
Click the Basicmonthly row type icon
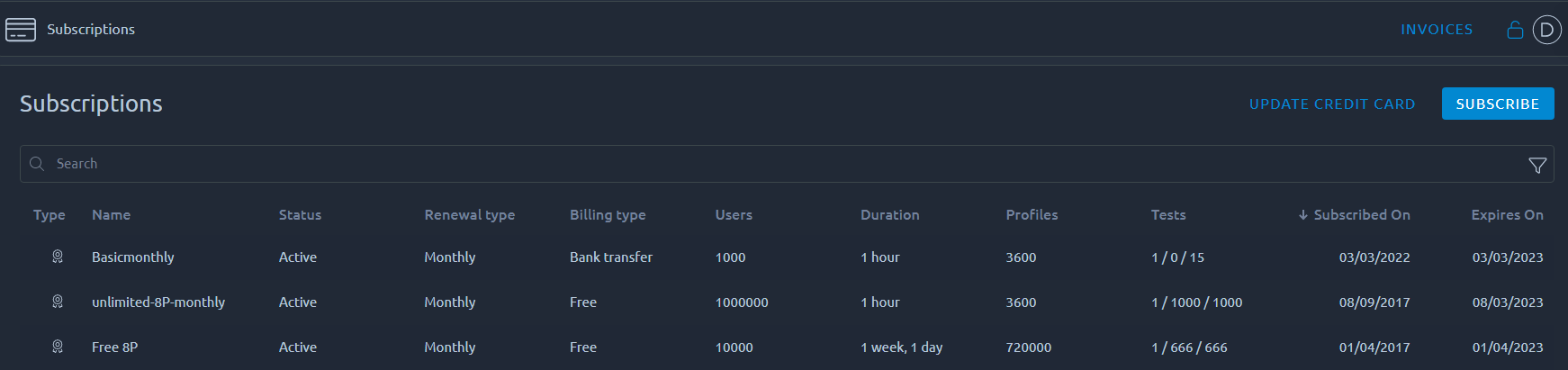point(58,257)
